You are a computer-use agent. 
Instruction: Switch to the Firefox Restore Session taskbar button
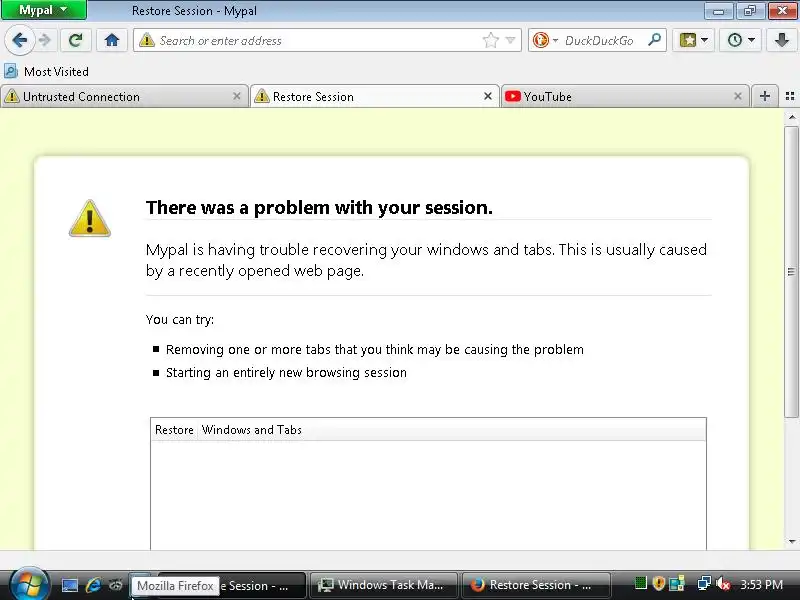(x=536, y=585)
